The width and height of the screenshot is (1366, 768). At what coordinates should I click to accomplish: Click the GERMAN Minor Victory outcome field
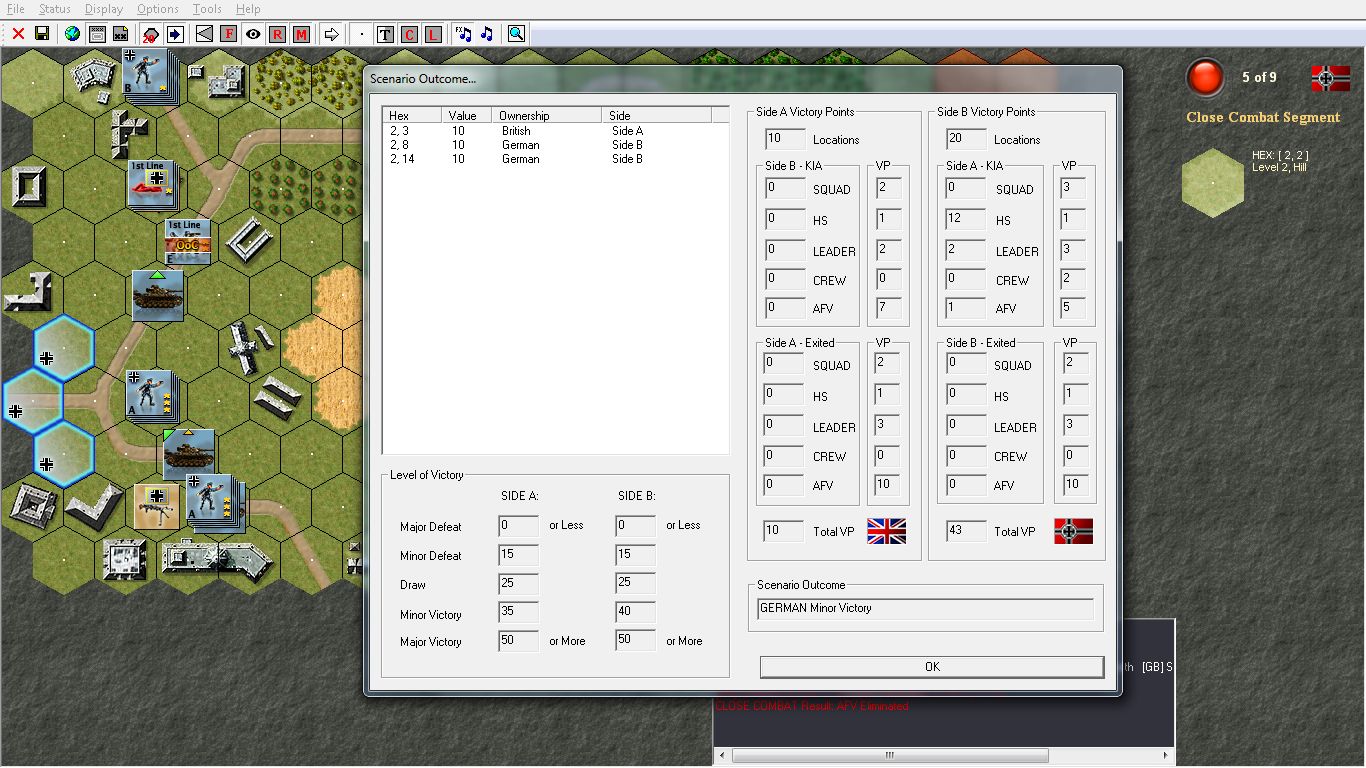pos(925,608)
